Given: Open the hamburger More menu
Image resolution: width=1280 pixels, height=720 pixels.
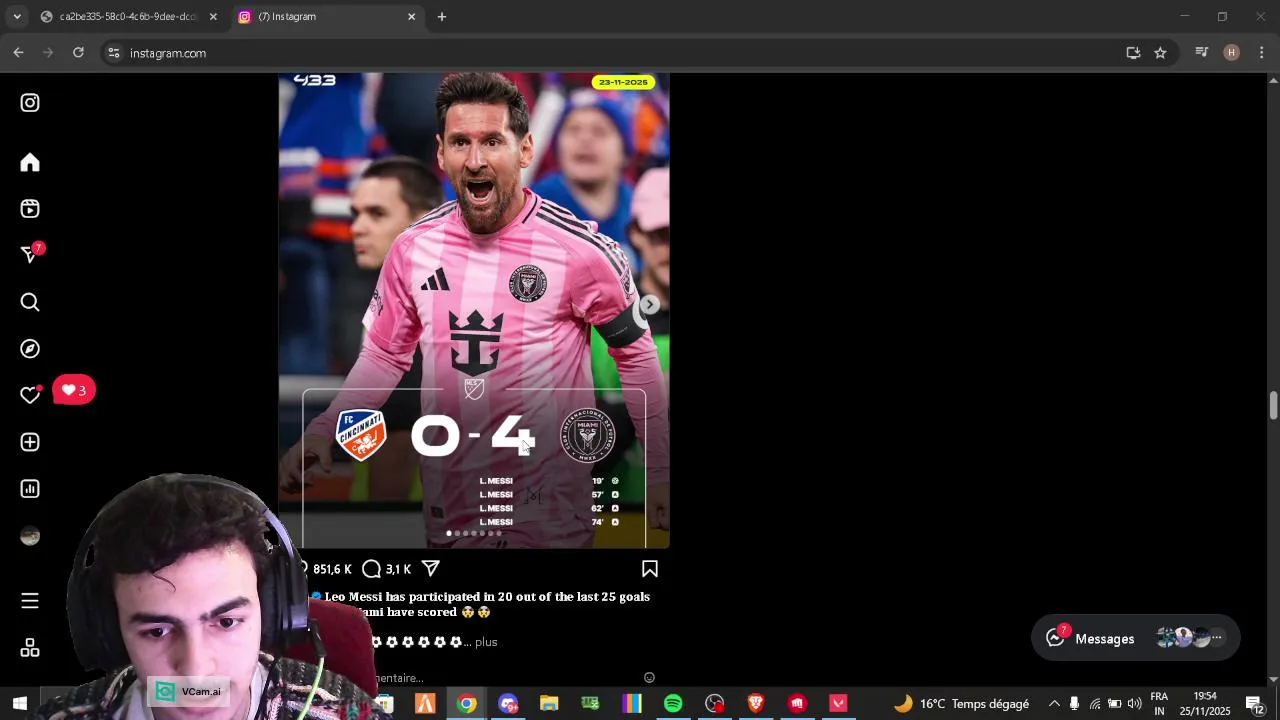Looking at the screenshot, I should point(30,601).
